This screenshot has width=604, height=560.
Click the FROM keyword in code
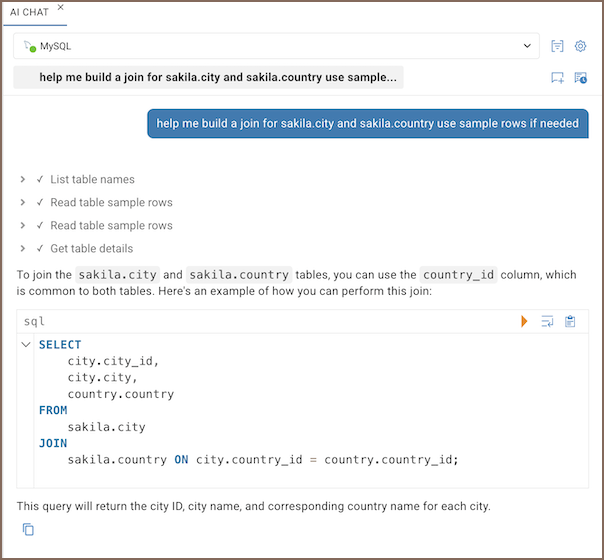(53, 411)
